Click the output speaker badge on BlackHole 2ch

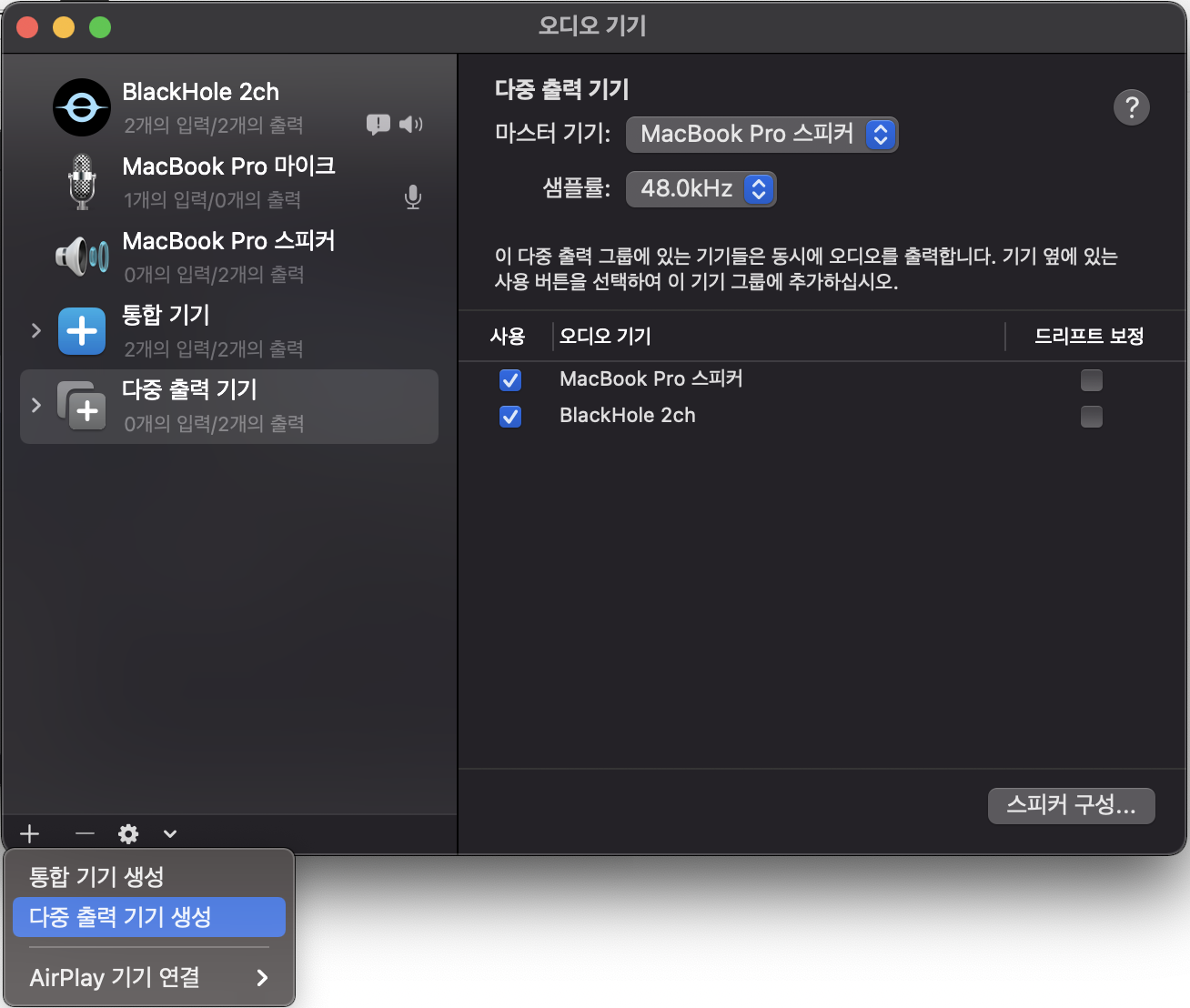411,124
